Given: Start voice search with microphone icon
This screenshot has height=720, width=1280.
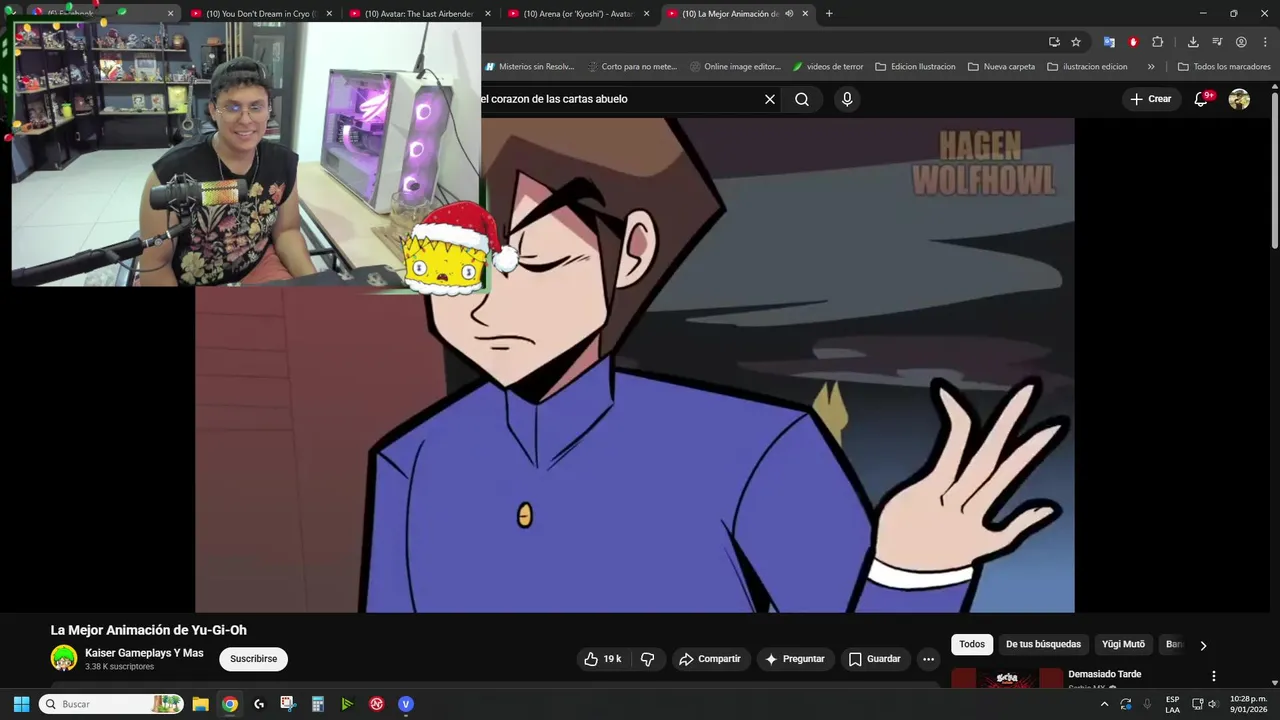Looking at the screenshot, I should [x=847, y=99].
